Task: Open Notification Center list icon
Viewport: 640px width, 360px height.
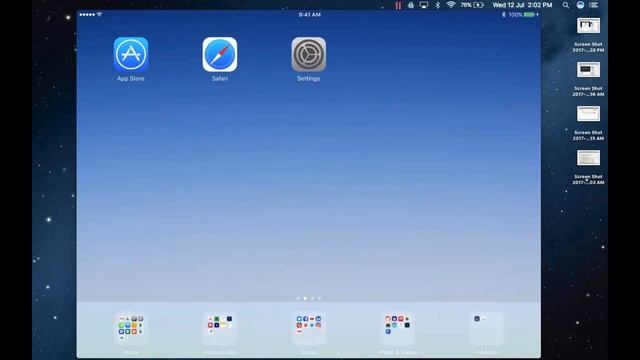Action: (594, 5)
